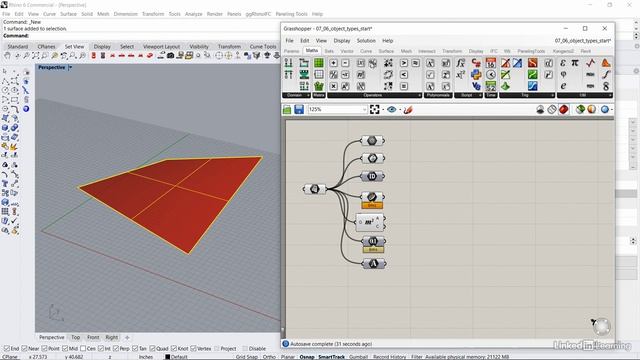Select the pointer arrow tool in Rhino sidebar
The width and height of the screenshot is (640, 360).
click(5, 71)
